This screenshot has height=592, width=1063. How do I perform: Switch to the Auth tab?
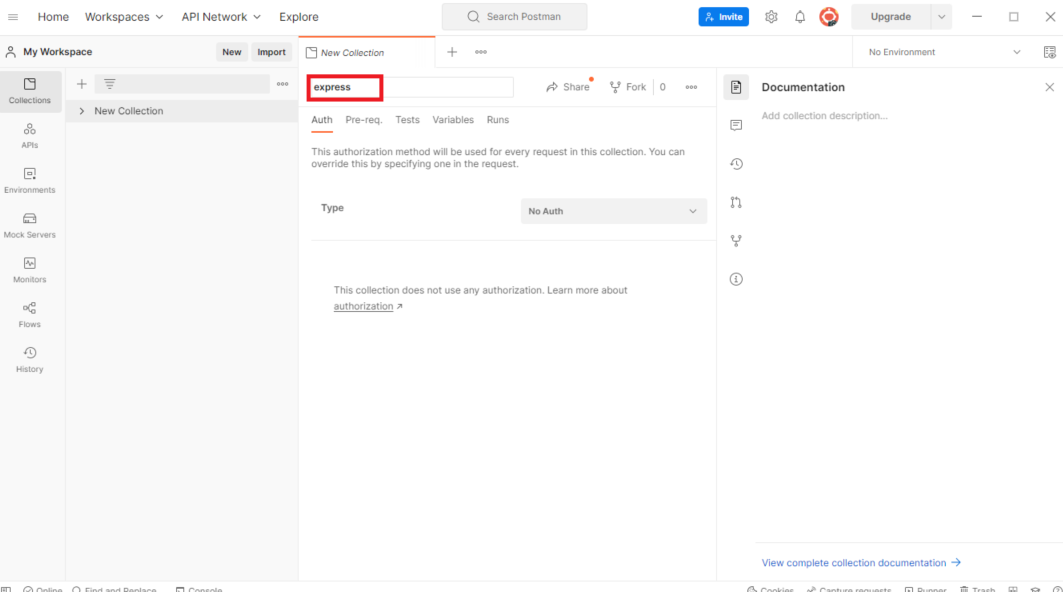(321, 120)
